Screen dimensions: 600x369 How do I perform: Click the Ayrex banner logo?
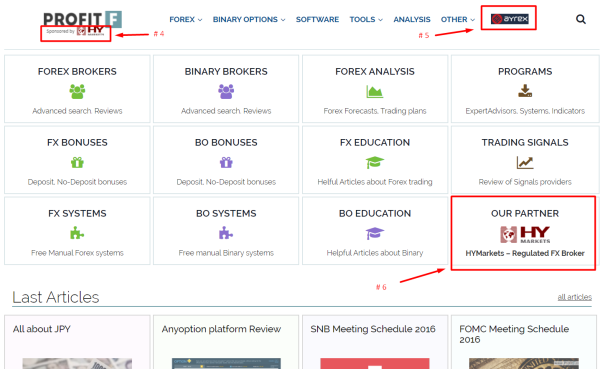pyautogui.click(x=510, y=19)
